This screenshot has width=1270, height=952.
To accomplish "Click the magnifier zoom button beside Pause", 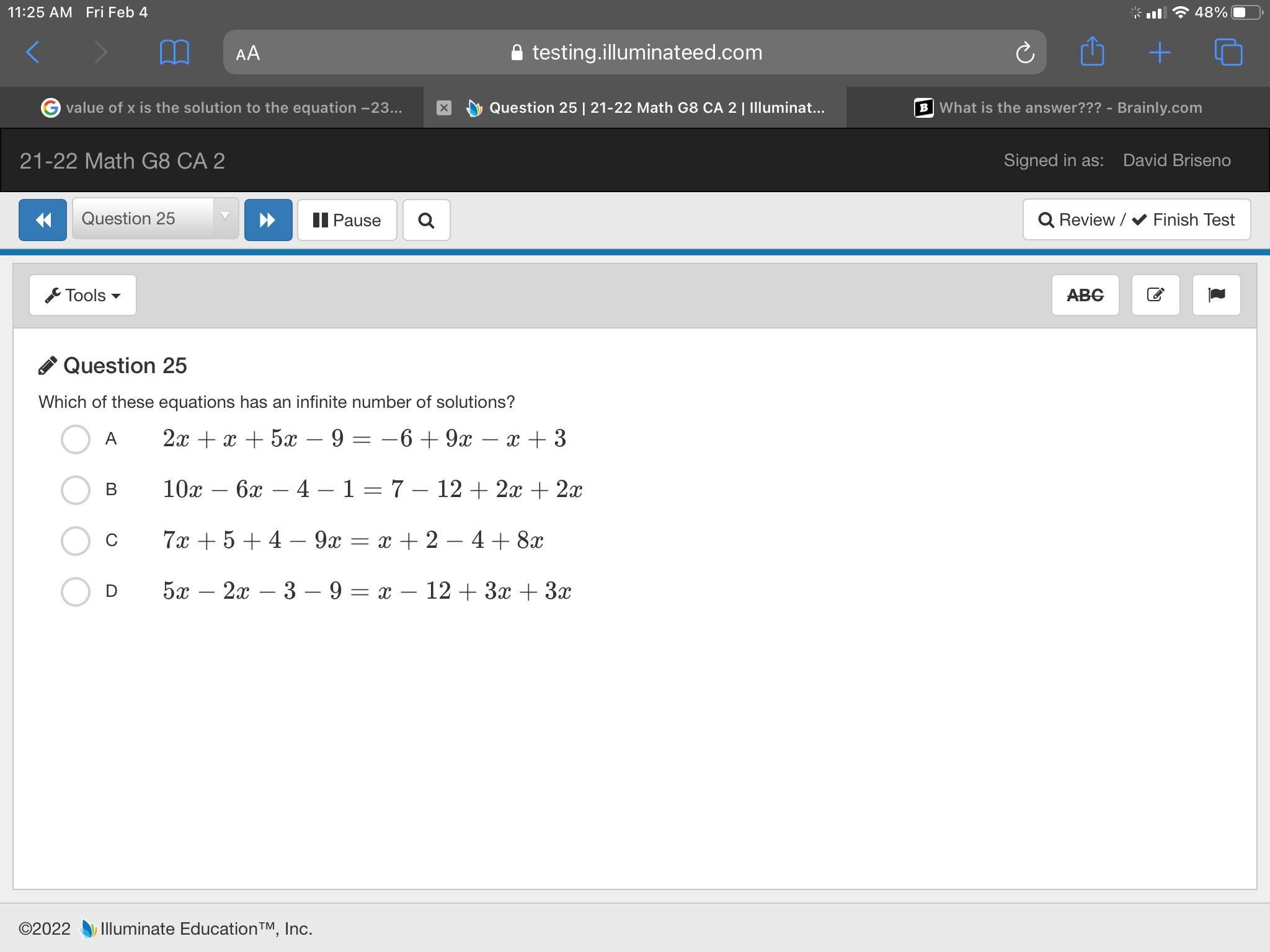I will tap(426, 220).
